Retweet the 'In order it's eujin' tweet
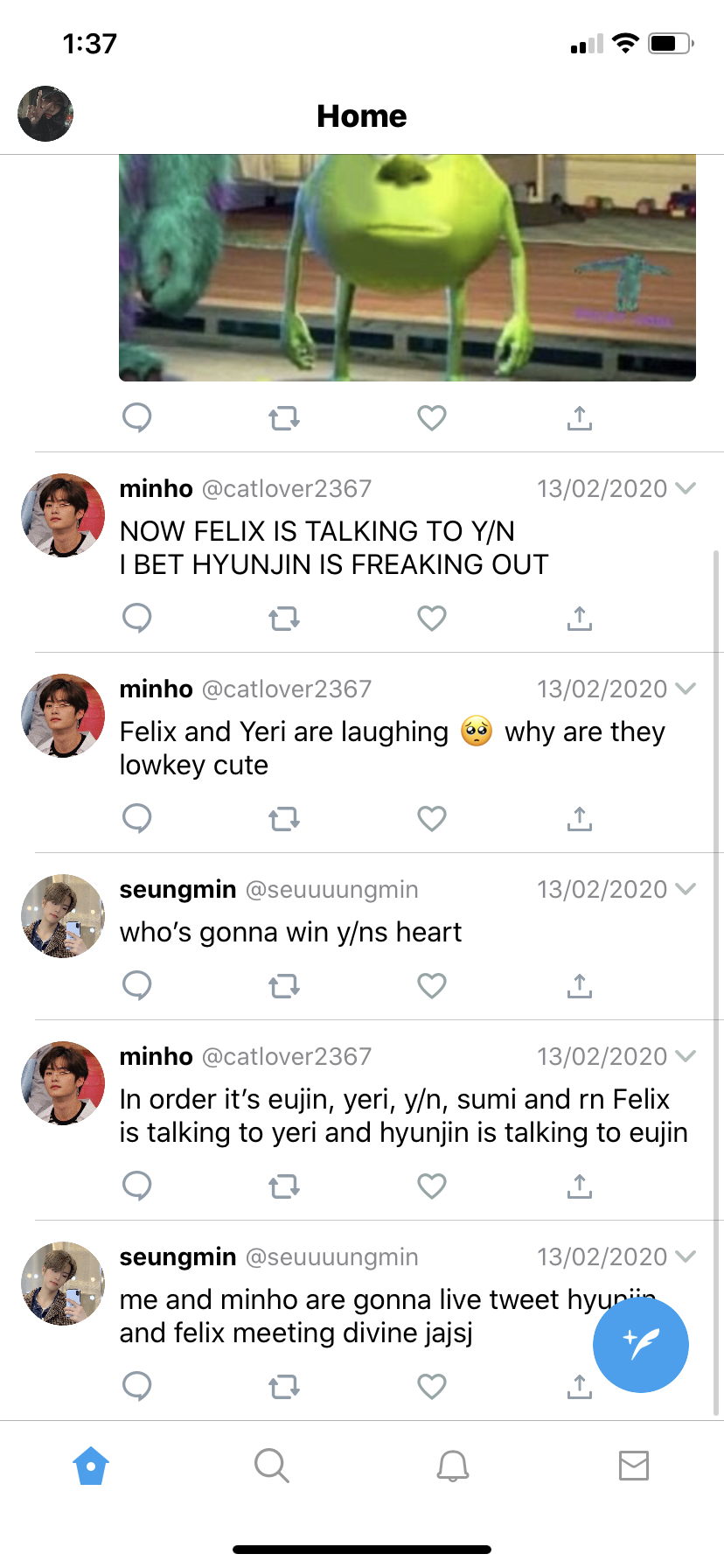This screenshot has width=724, height=1568. [284, 1186]
